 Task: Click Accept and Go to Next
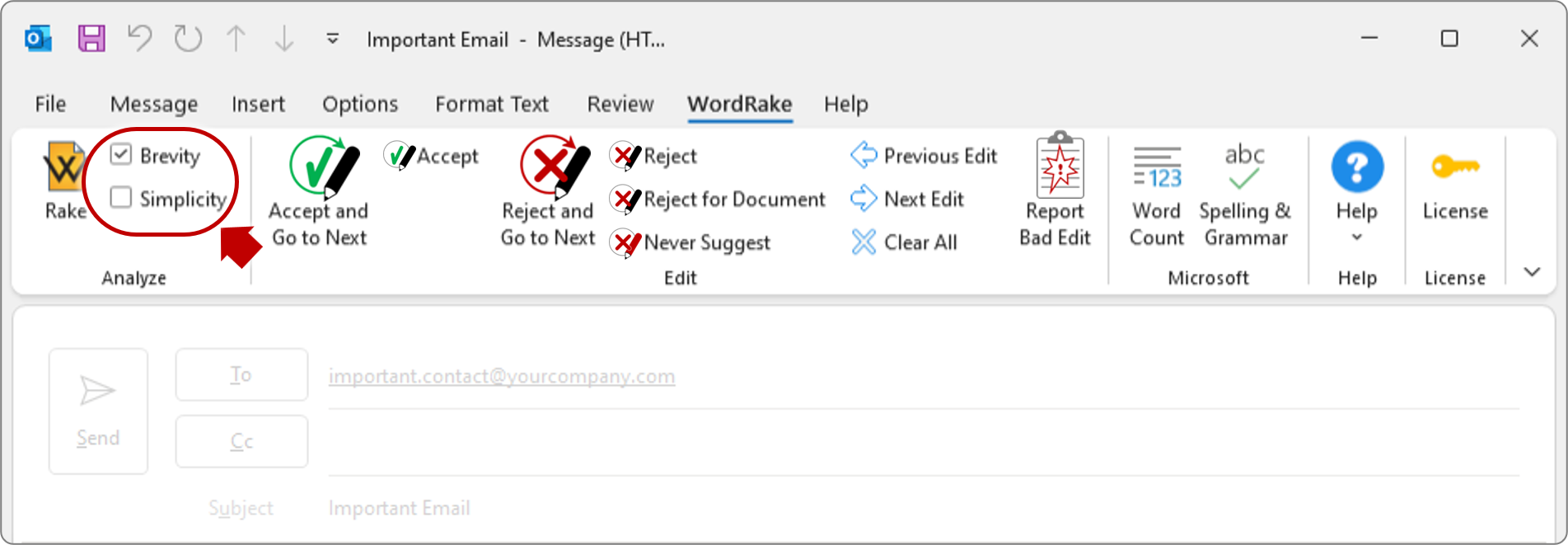point(319,191)
